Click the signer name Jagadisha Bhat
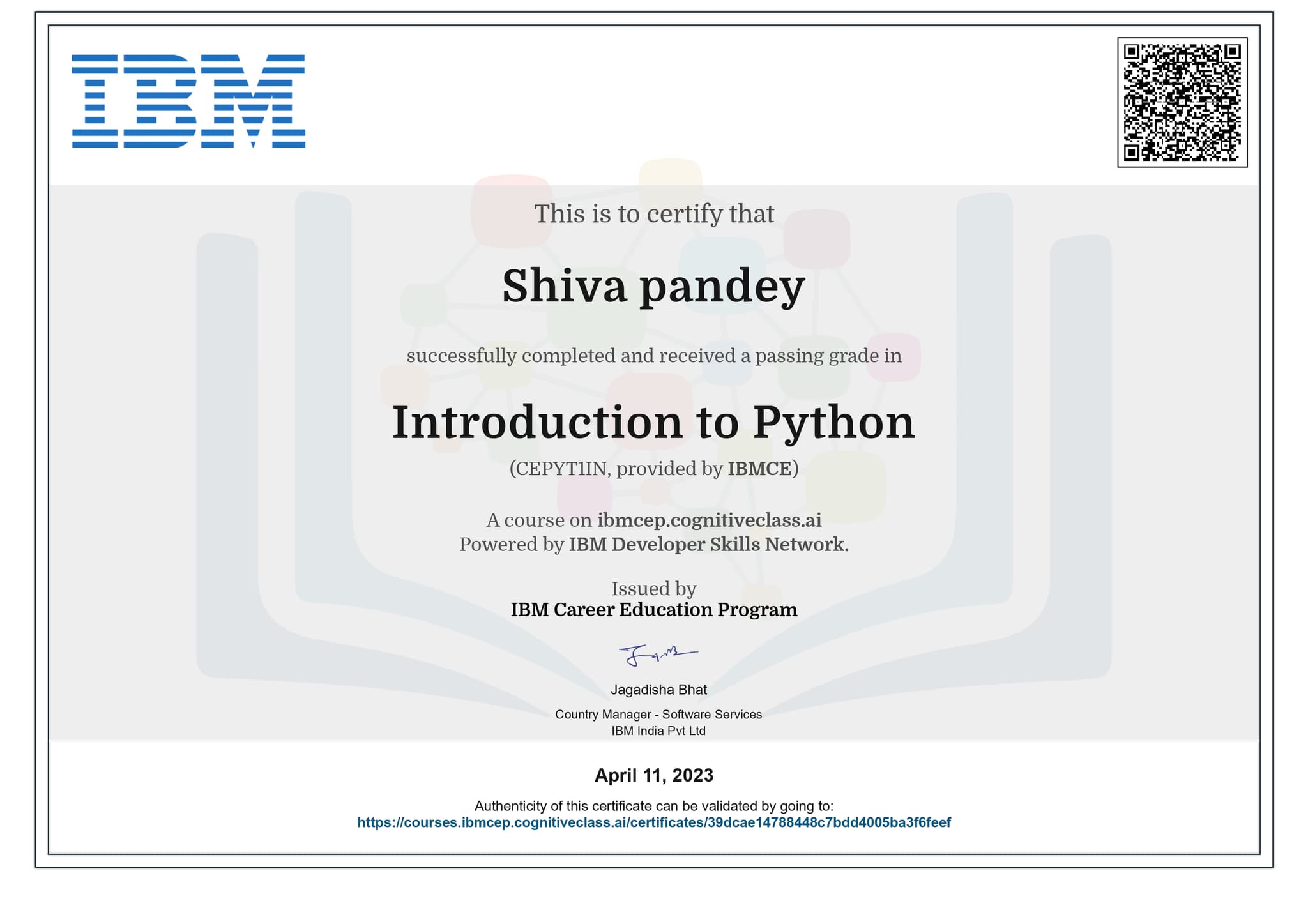The height and width of the screenshot is (924, 1308). (658, 690)
